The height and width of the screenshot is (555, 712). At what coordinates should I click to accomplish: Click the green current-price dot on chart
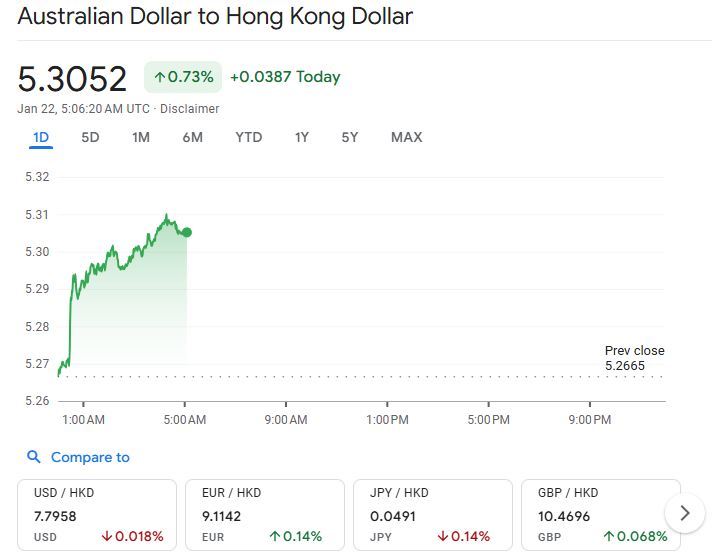(x=187, y=232)
